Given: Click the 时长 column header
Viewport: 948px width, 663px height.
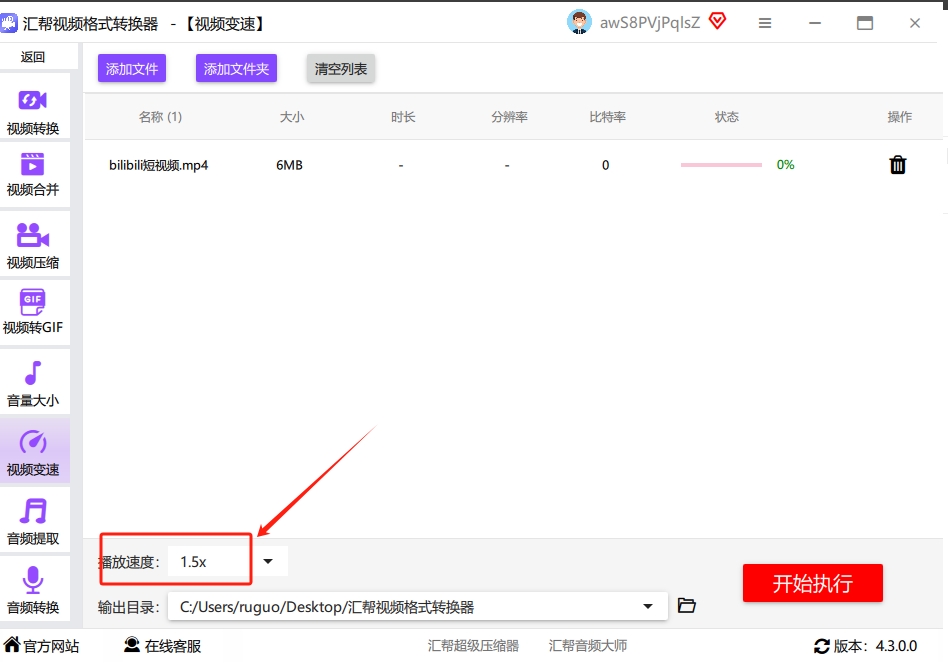Looking at the screenshot, I should [403, 117].
